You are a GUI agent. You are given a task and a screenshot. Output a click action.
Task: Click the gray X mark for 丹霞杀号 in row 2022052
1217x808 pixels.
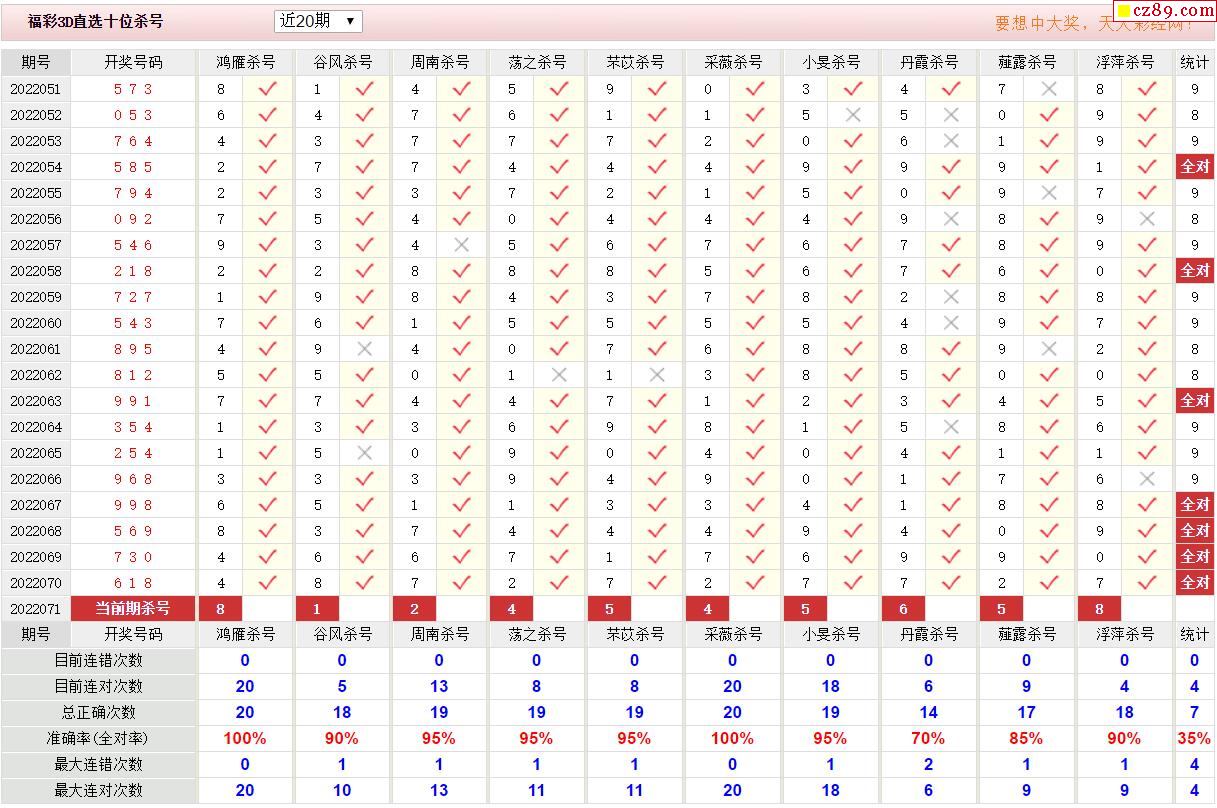[x=951, y=115]
